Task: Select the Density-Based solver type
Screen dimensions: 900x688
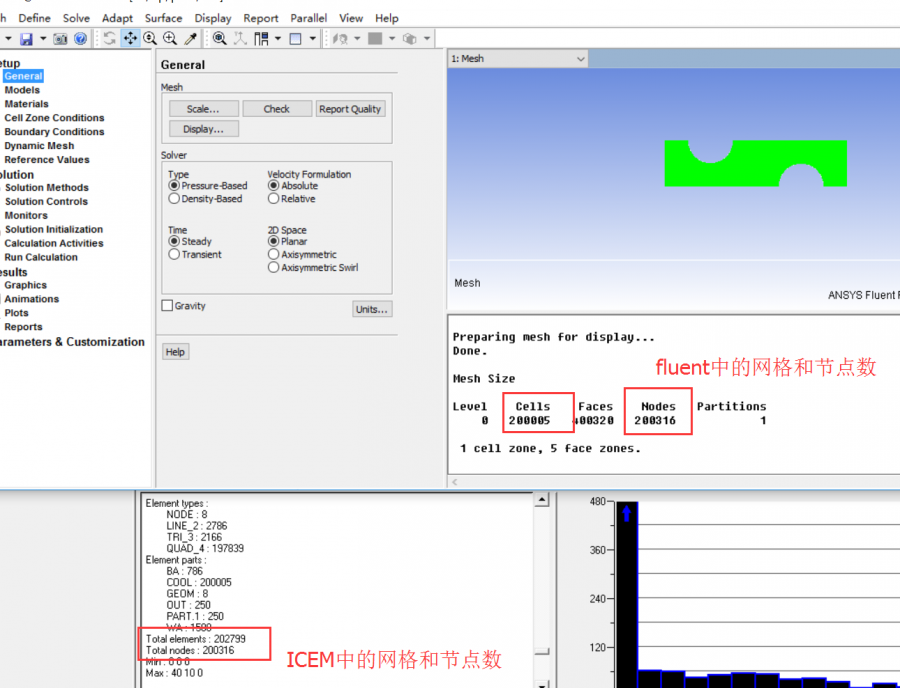Action: tap(174, 199)
